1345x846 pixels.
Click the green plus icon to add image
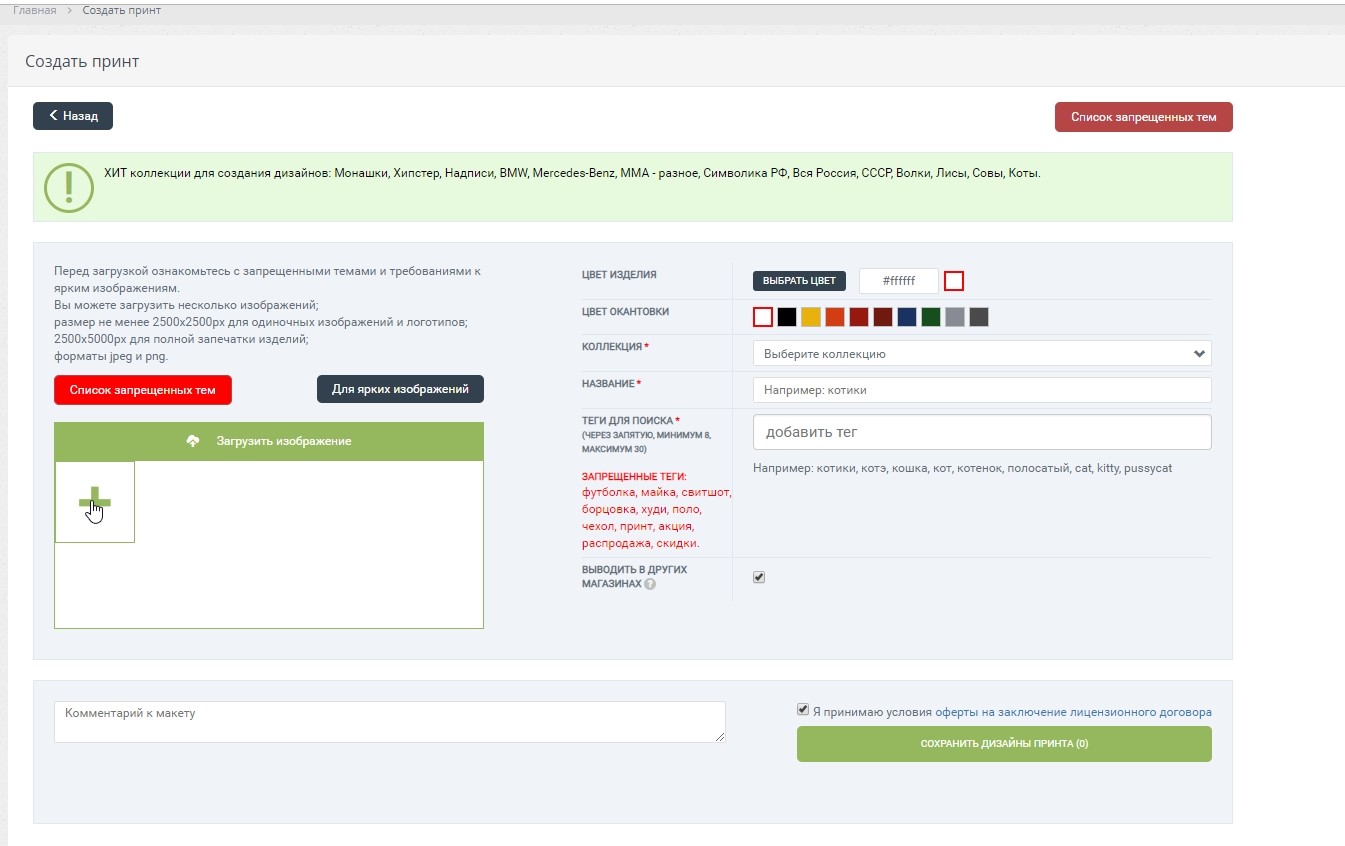click(x=95, y=502)
